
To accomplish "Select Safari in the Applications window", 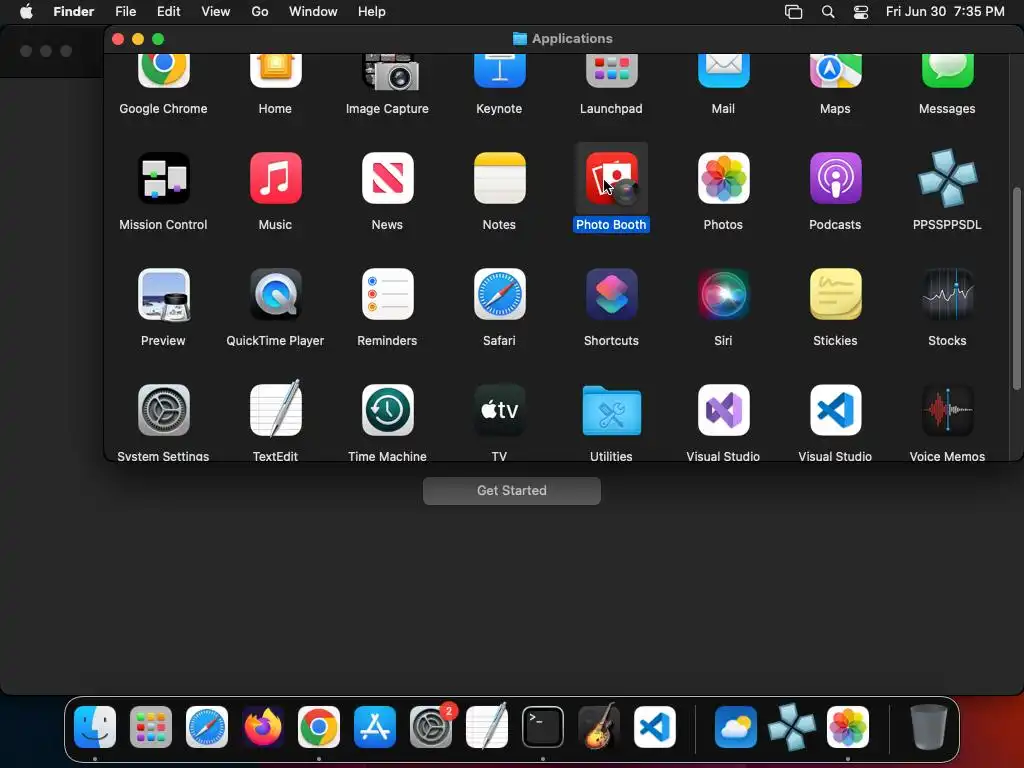I will 500,295.
